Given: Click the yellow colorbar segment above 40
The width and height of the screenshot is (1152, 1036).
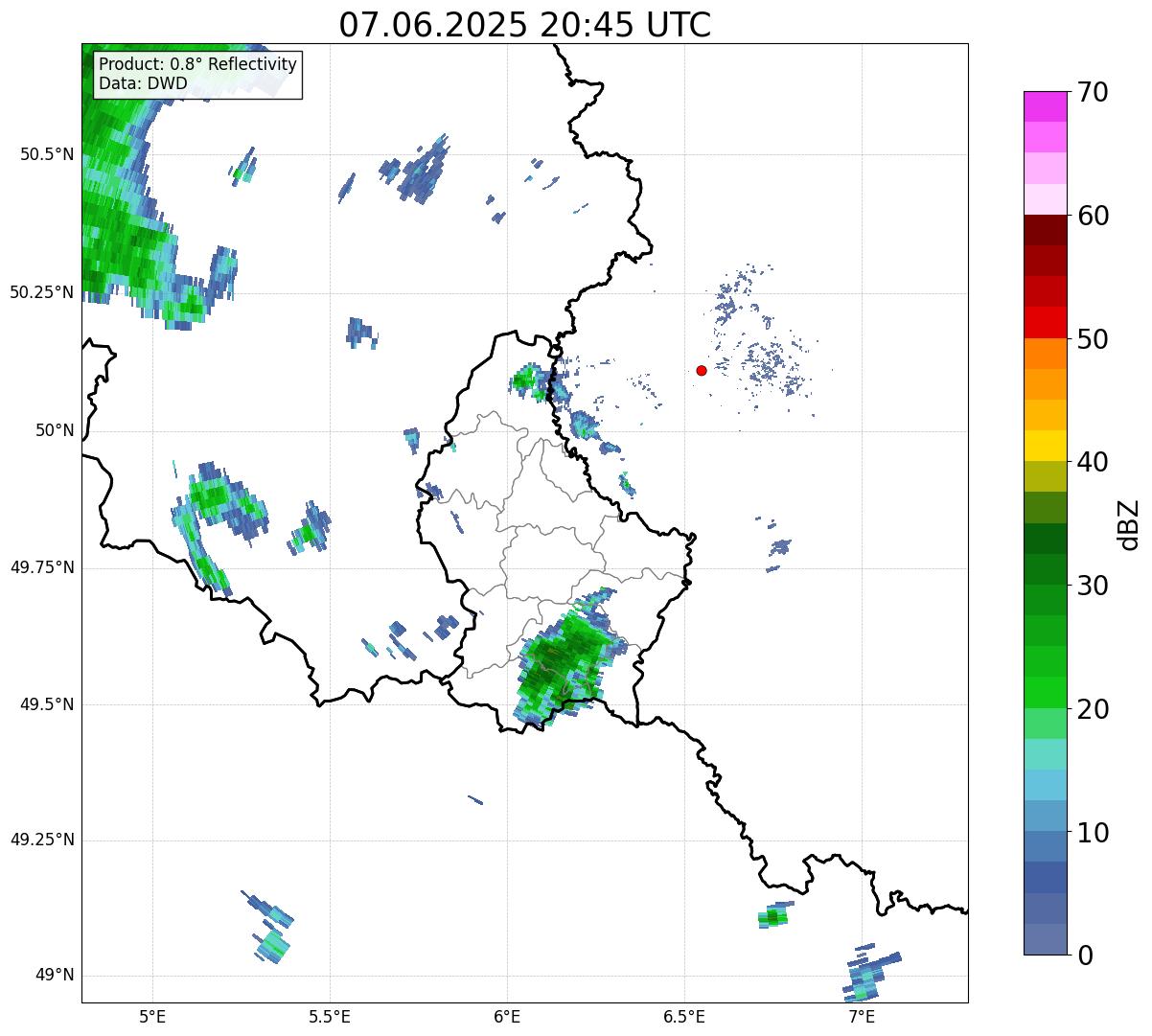Looking at the screenshot, I should click(1046, 446).
